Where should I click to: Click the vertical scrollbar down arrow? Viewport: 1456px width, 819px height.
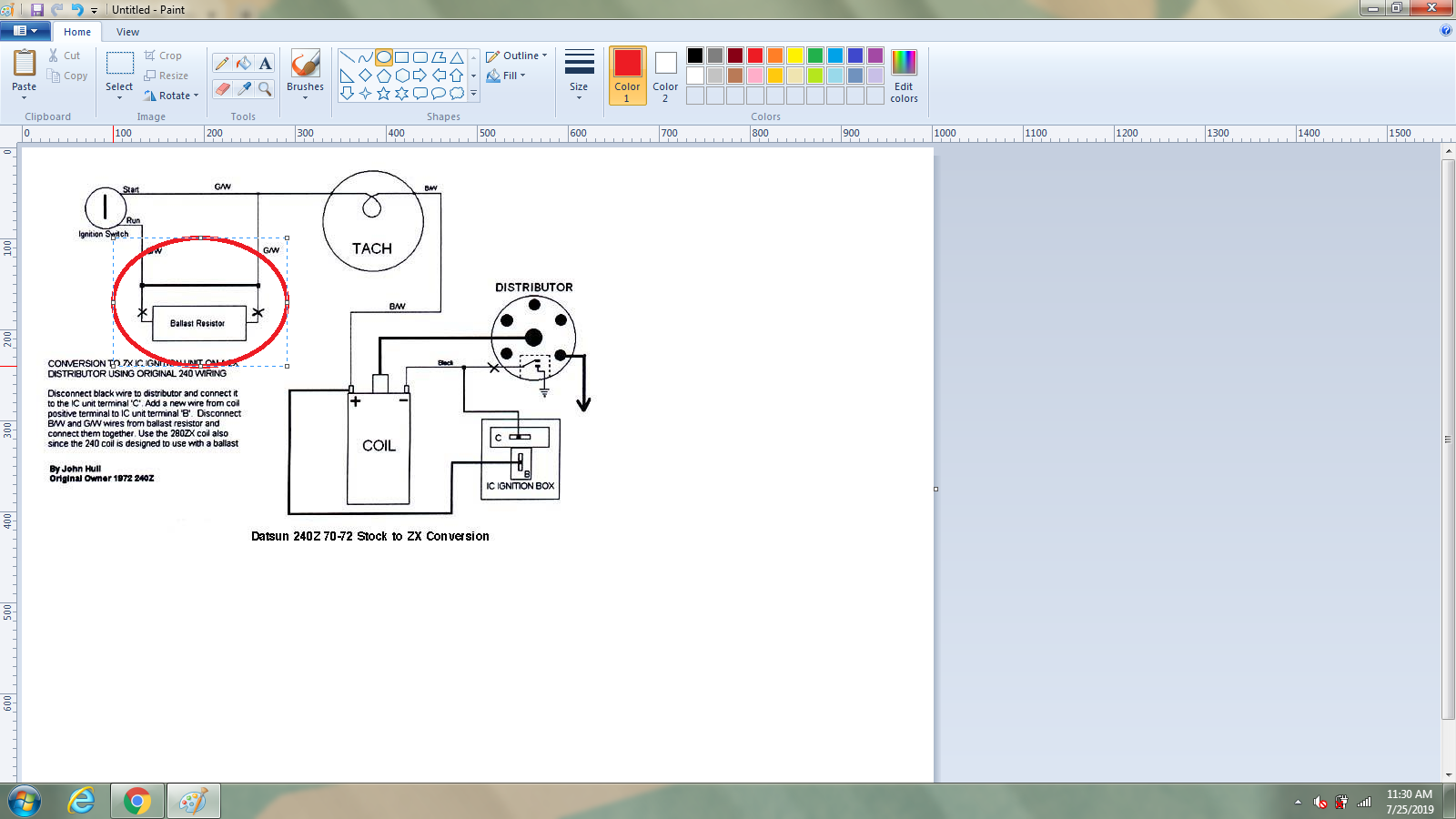1448,774
